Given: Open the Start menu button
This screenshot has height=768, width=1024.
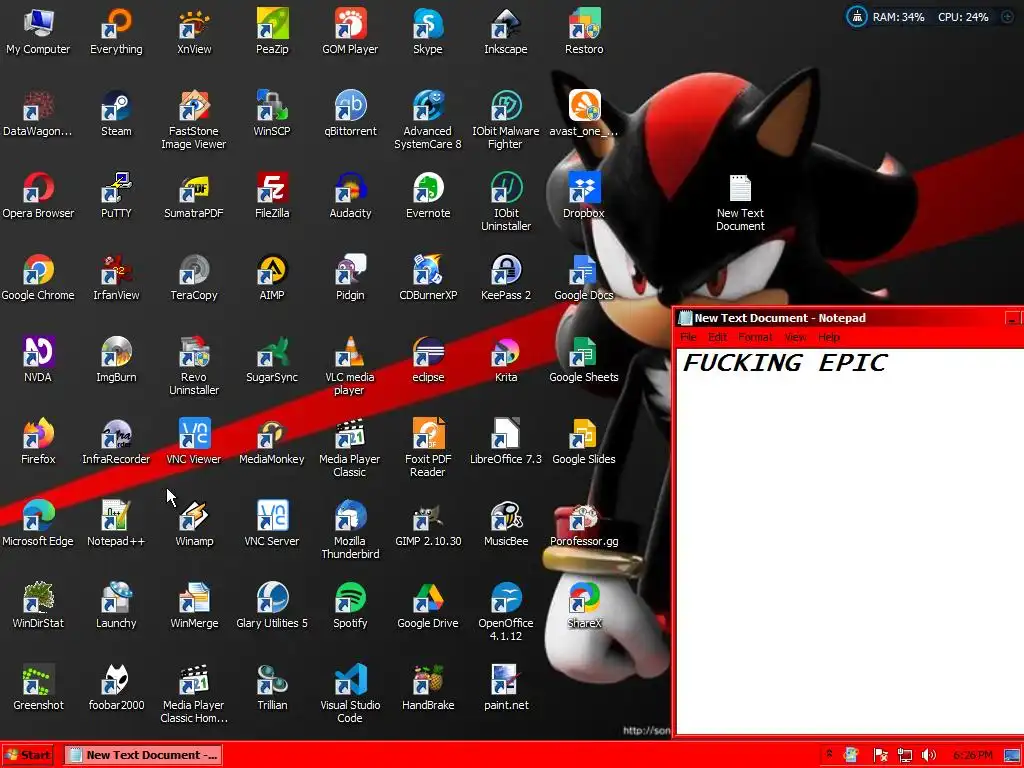Looking at the screenshot, I should [x=27, y=755].
